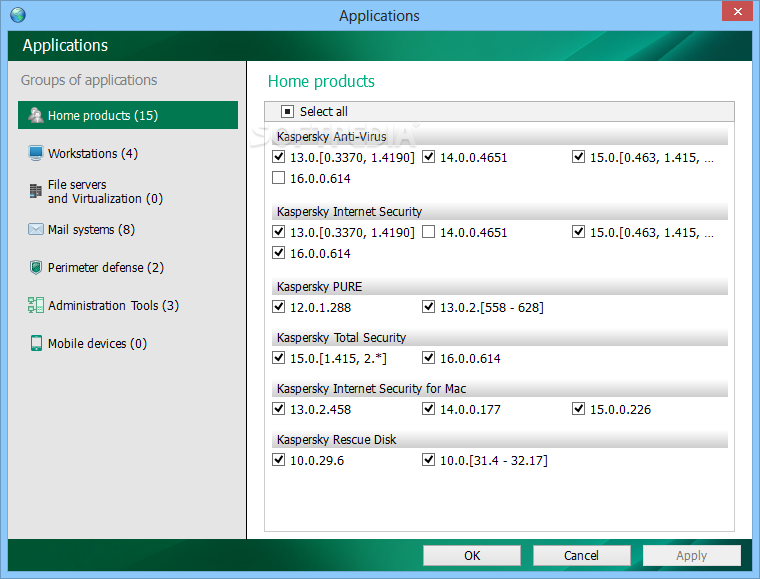Close the Applications window
Screen dimensions: 760x579
coord(738,11)
